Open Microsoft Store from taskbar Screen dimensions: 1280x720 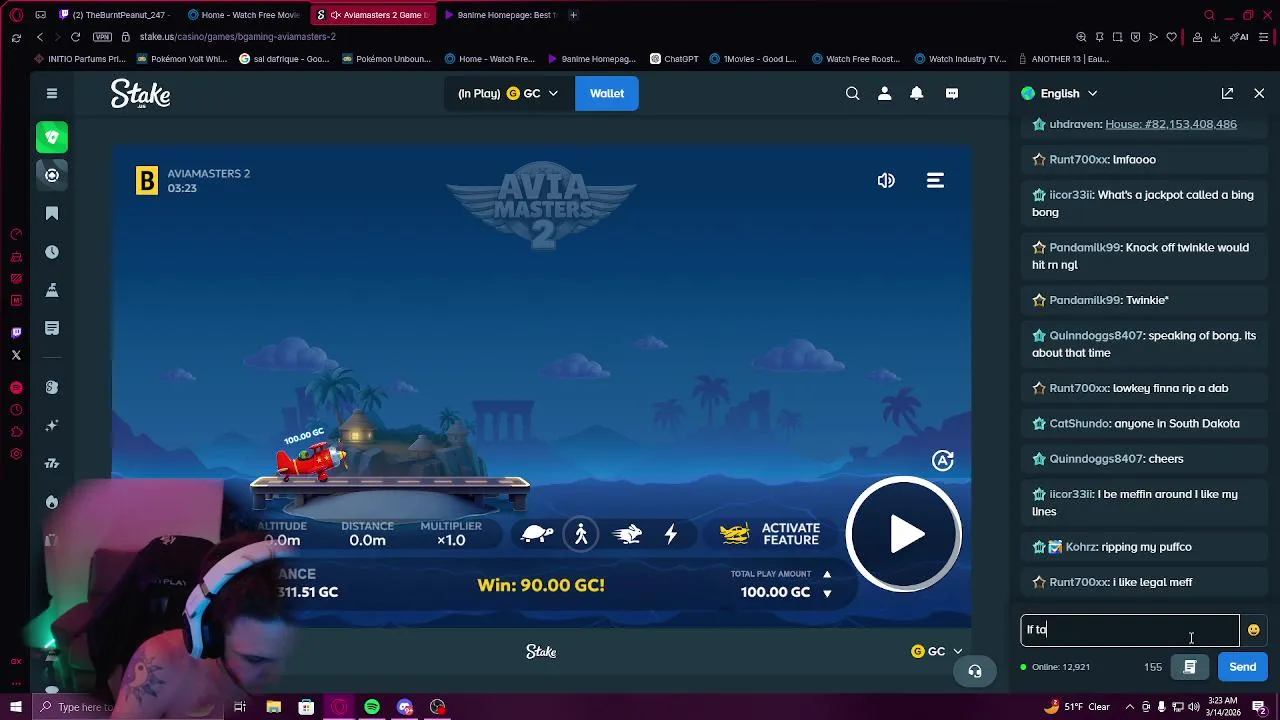coord(306,707)
